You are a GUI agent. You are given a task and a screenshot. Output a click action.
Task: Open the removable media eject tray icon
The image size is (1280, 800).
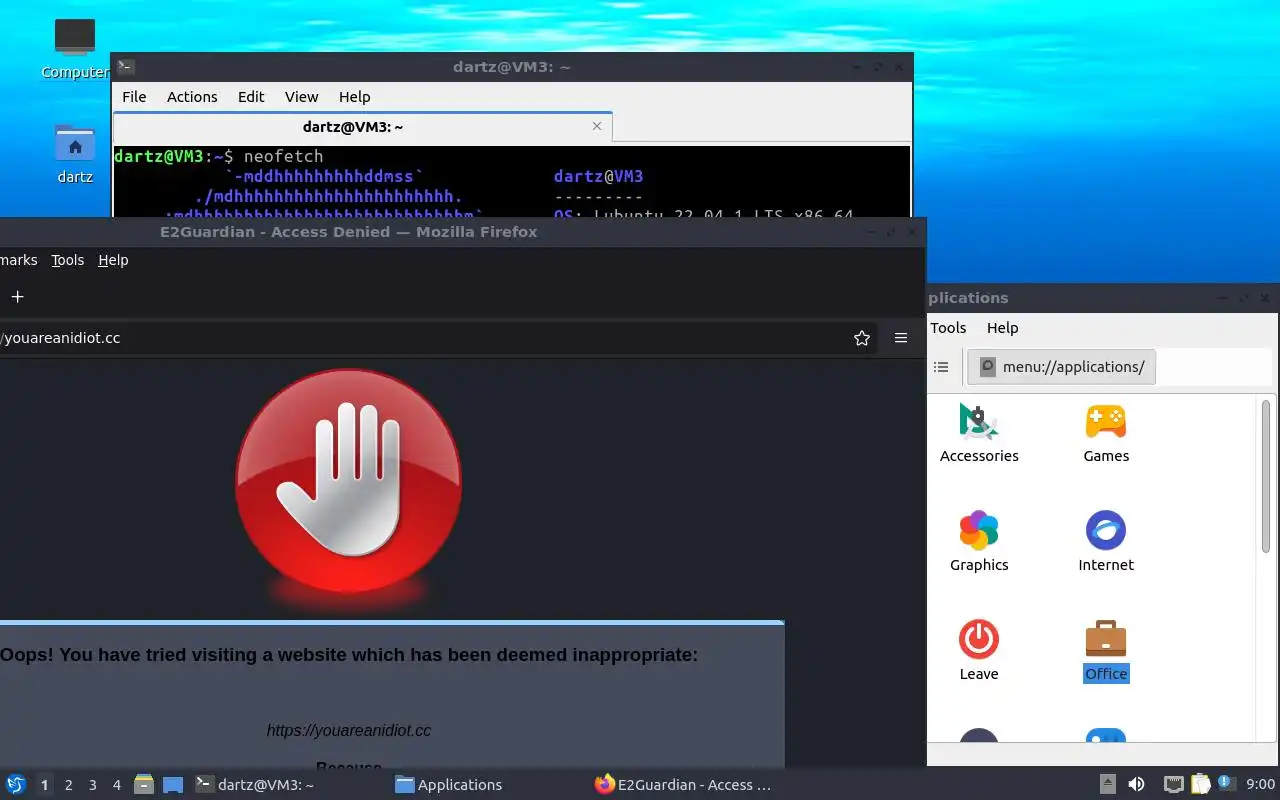[1108, 785]
